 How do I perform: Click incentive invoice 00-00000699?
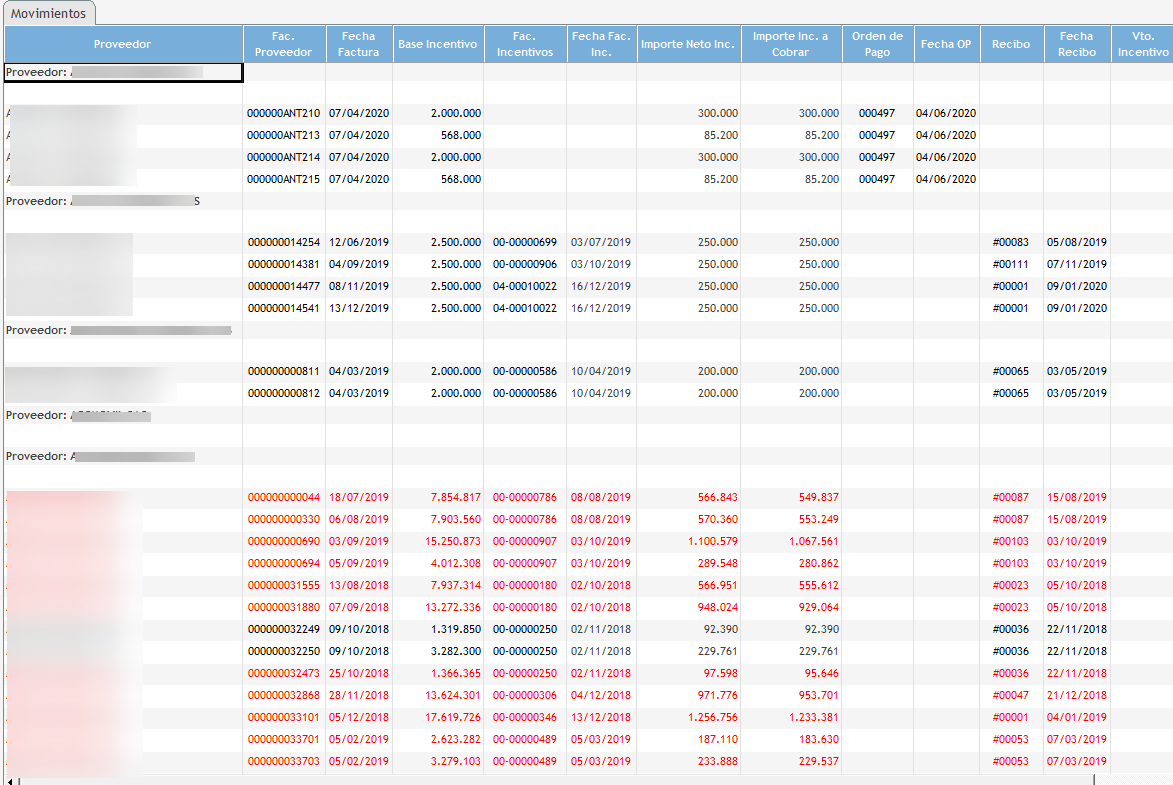point(524,242)
